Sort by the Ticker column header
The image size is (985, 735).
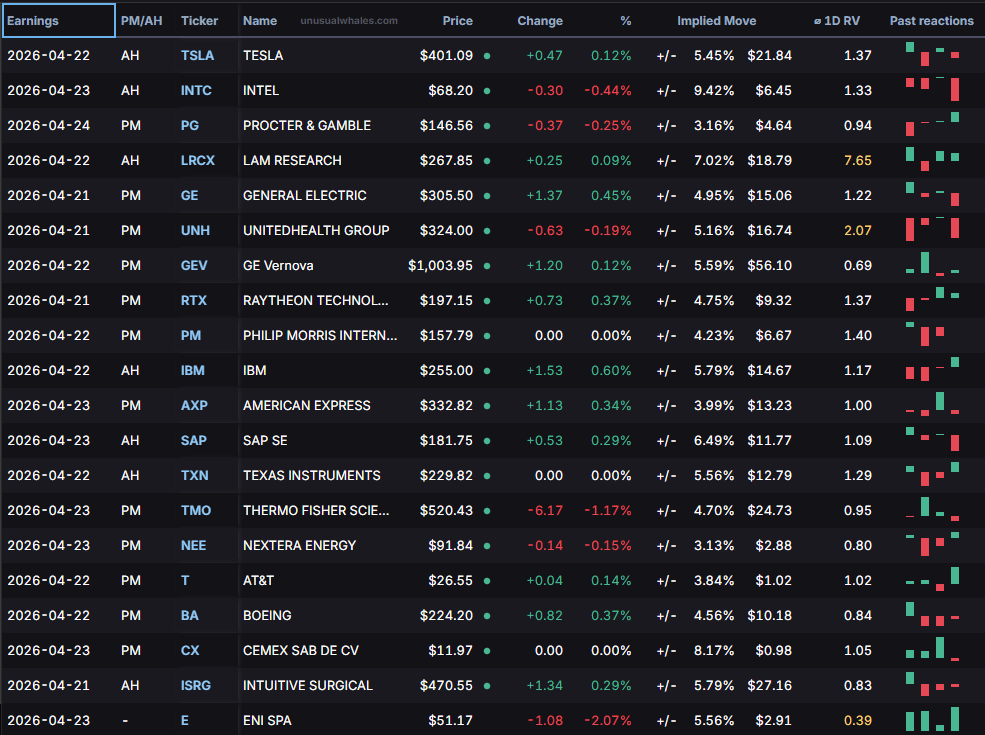coord(199,21)
